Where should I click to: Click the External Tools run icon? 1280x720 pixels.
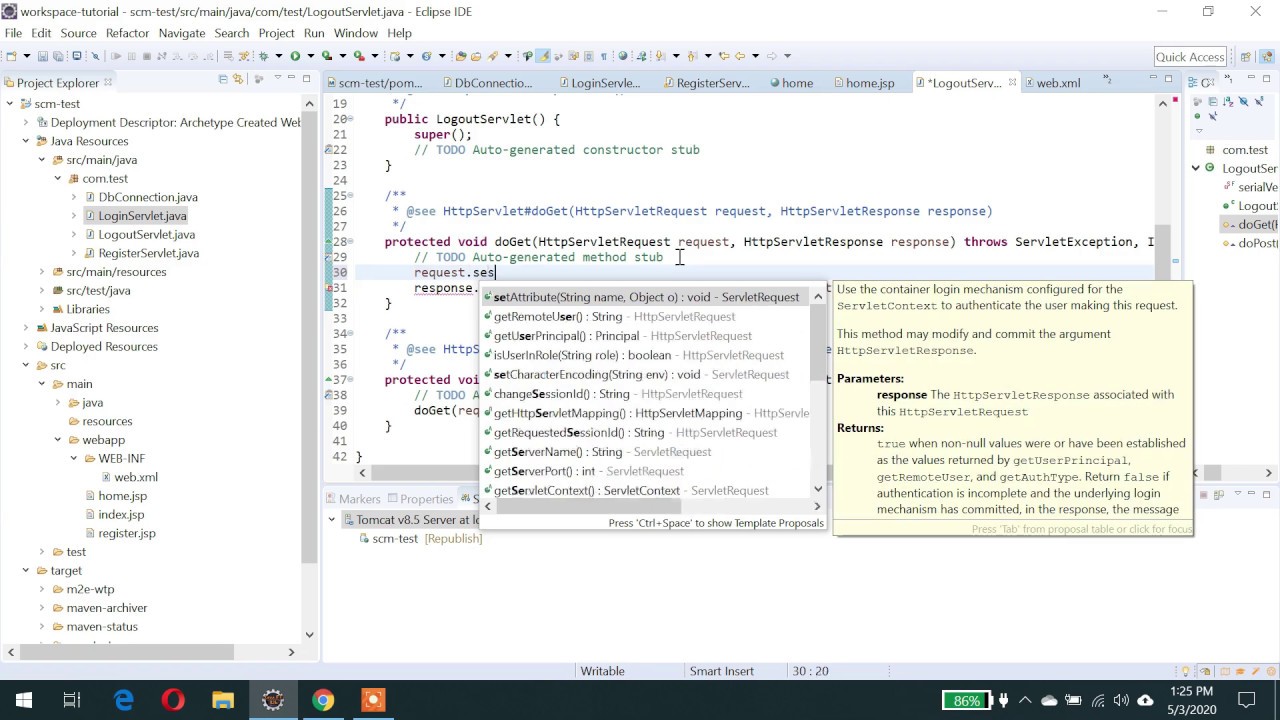359,56
